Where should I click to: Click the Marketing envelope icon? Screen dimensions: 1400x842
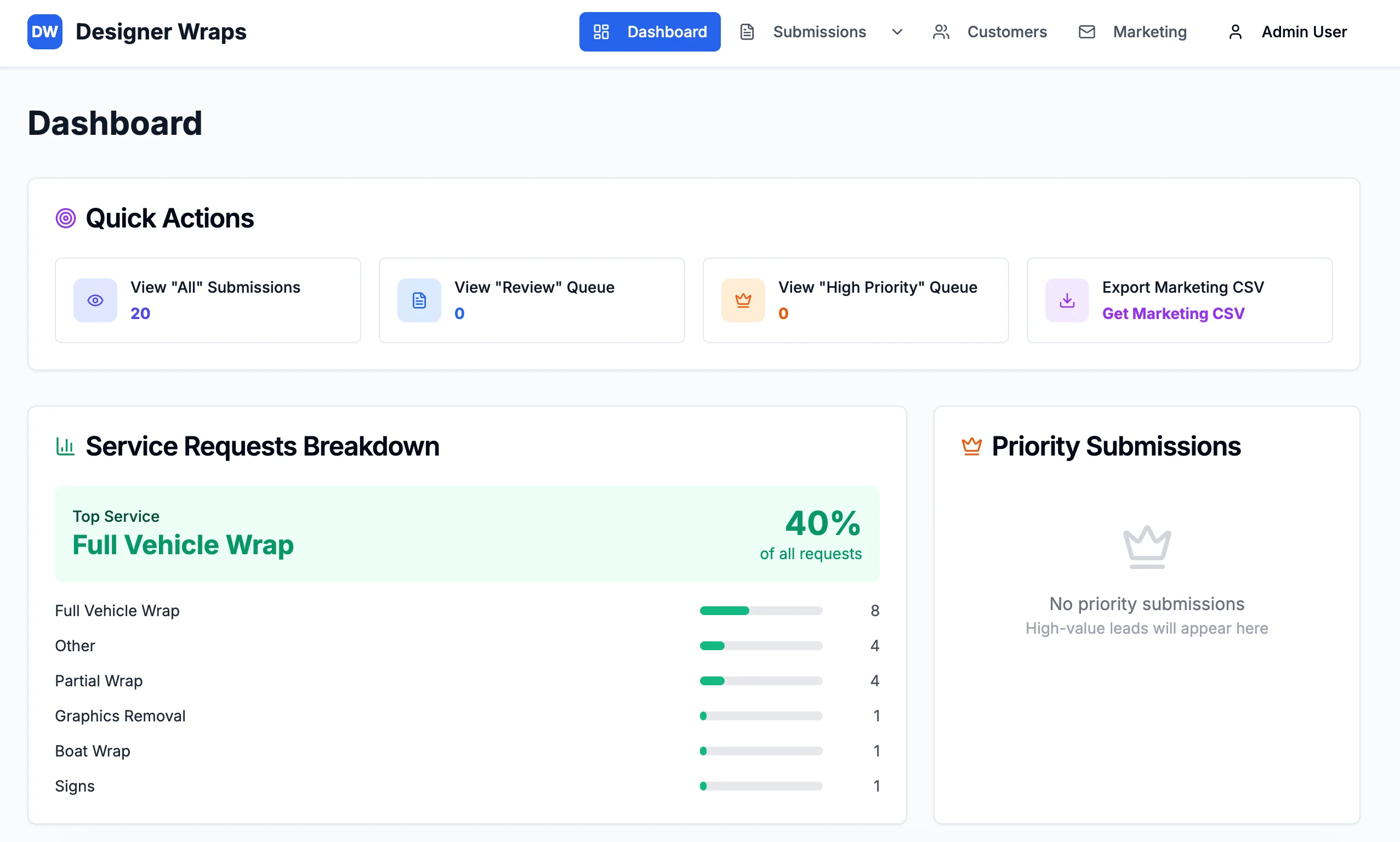(x=1087, y=32)
